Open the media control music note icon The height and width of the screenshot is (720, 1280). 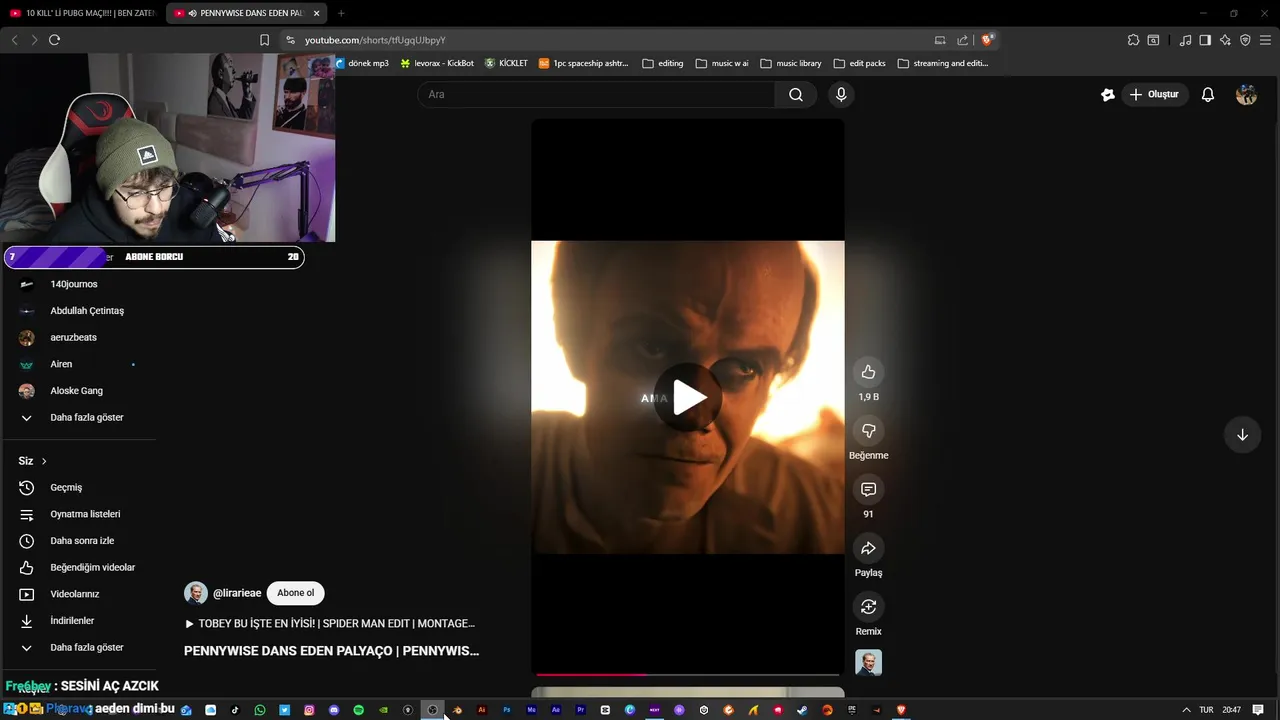pyautogui.click(x=1185, y=40)
